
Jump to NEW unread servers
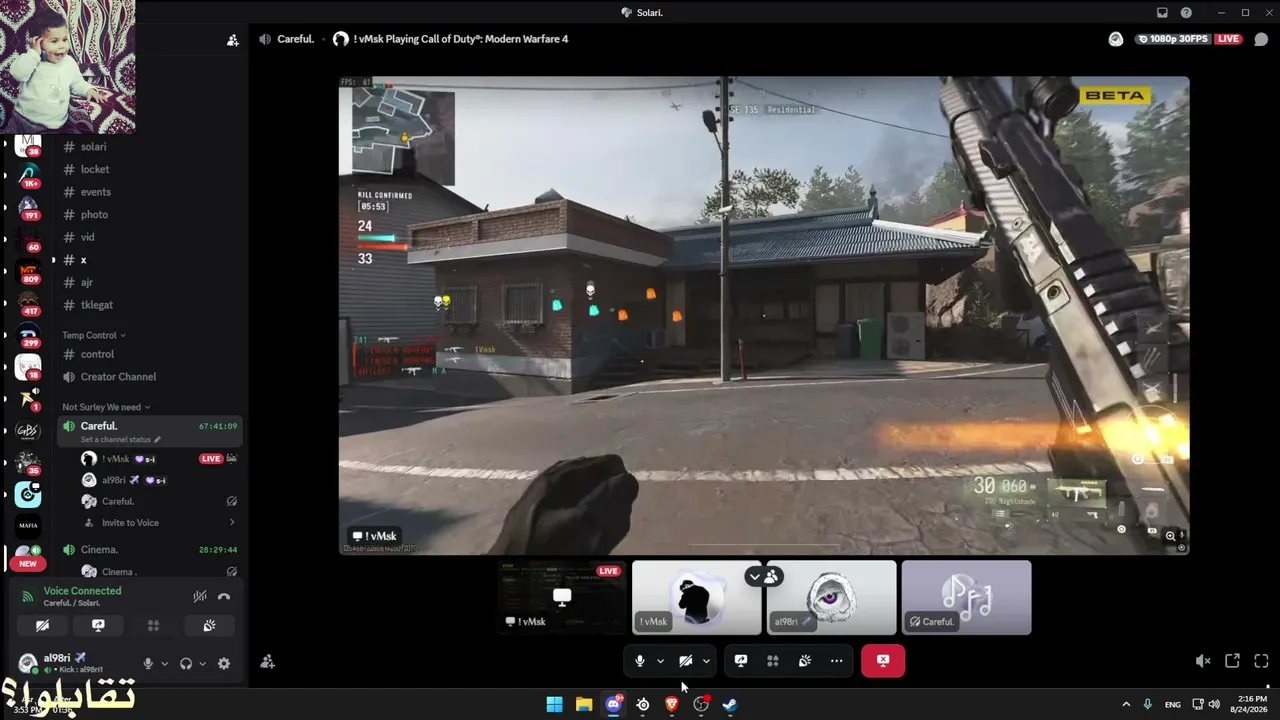28,564
